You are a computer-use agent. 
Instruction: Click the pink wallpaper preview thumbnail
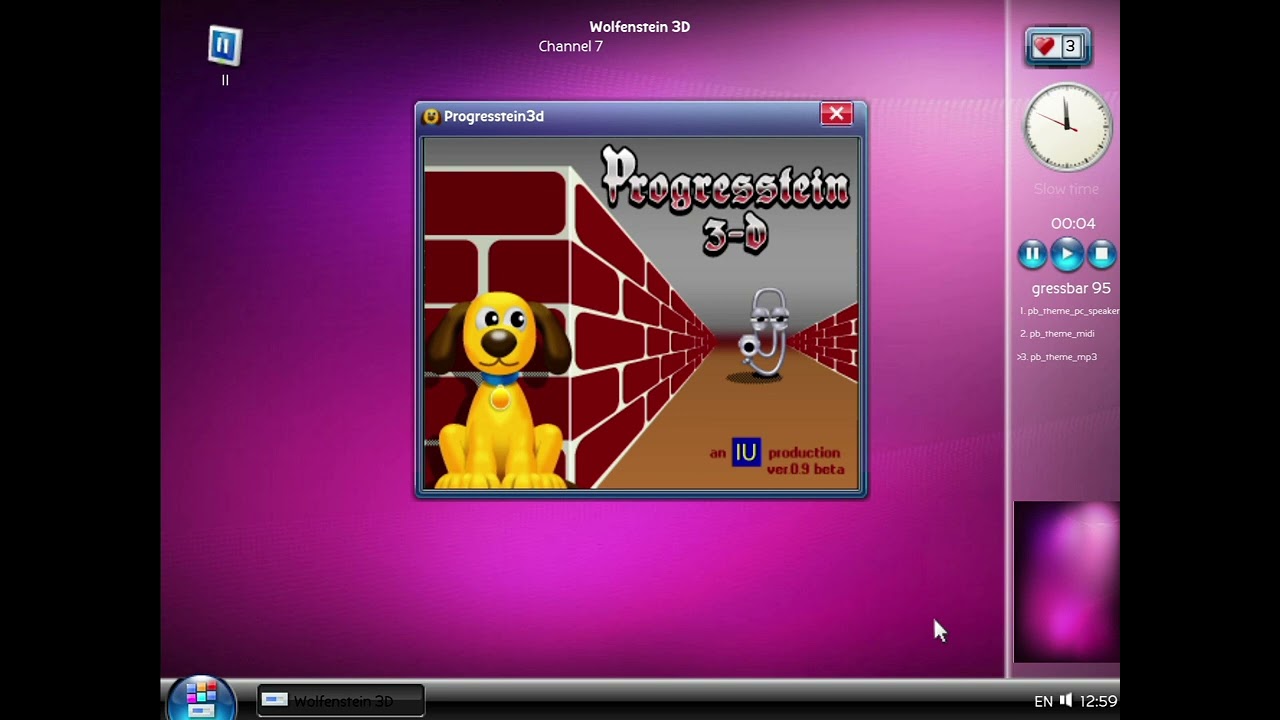point(1067,582)
